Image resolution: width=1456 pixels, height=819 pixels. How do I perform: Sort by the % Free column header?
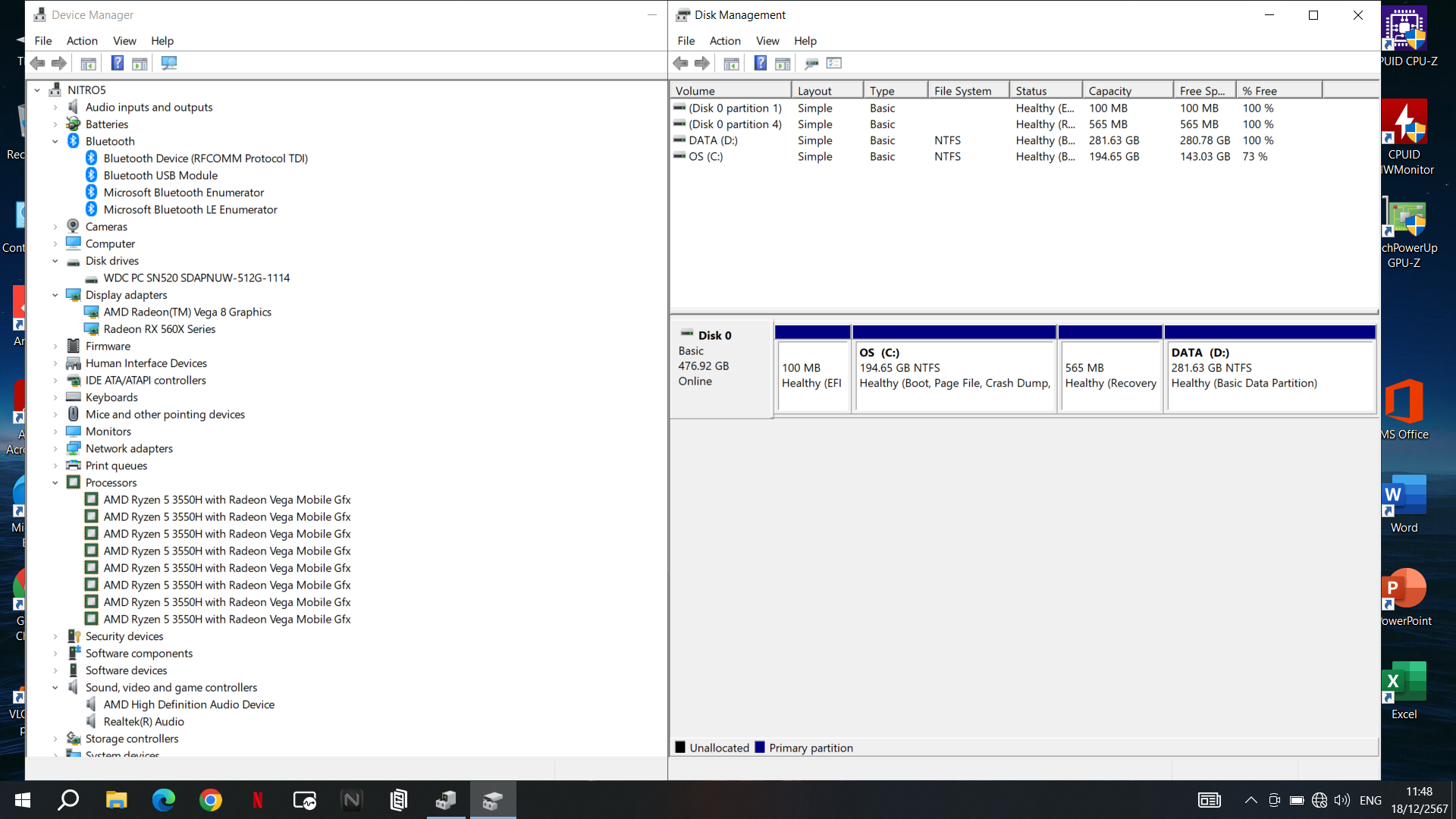point(1279,91)
